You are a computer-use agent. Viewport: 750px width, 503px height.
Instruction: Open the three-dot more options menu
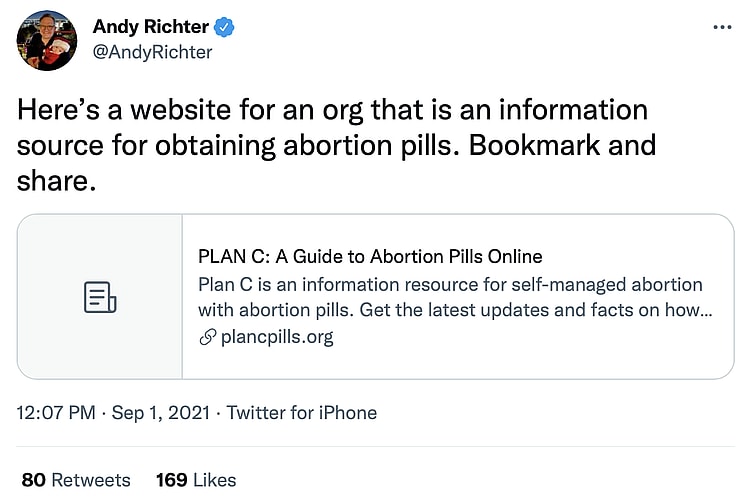coord(722,27)
